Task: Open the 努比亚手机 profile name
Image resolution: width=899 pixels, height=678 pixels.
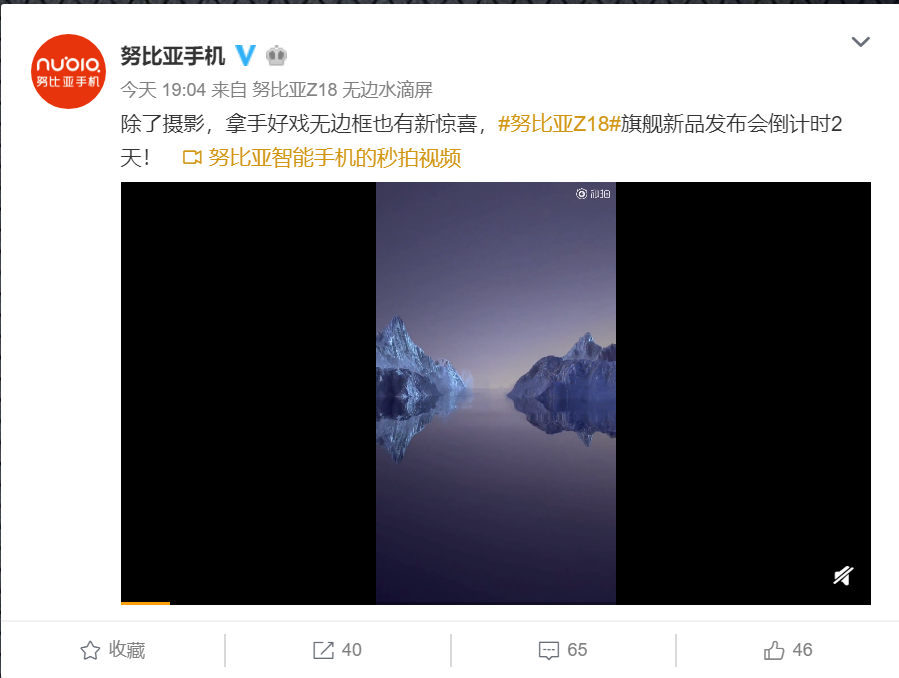Action: tap(173, 56)
